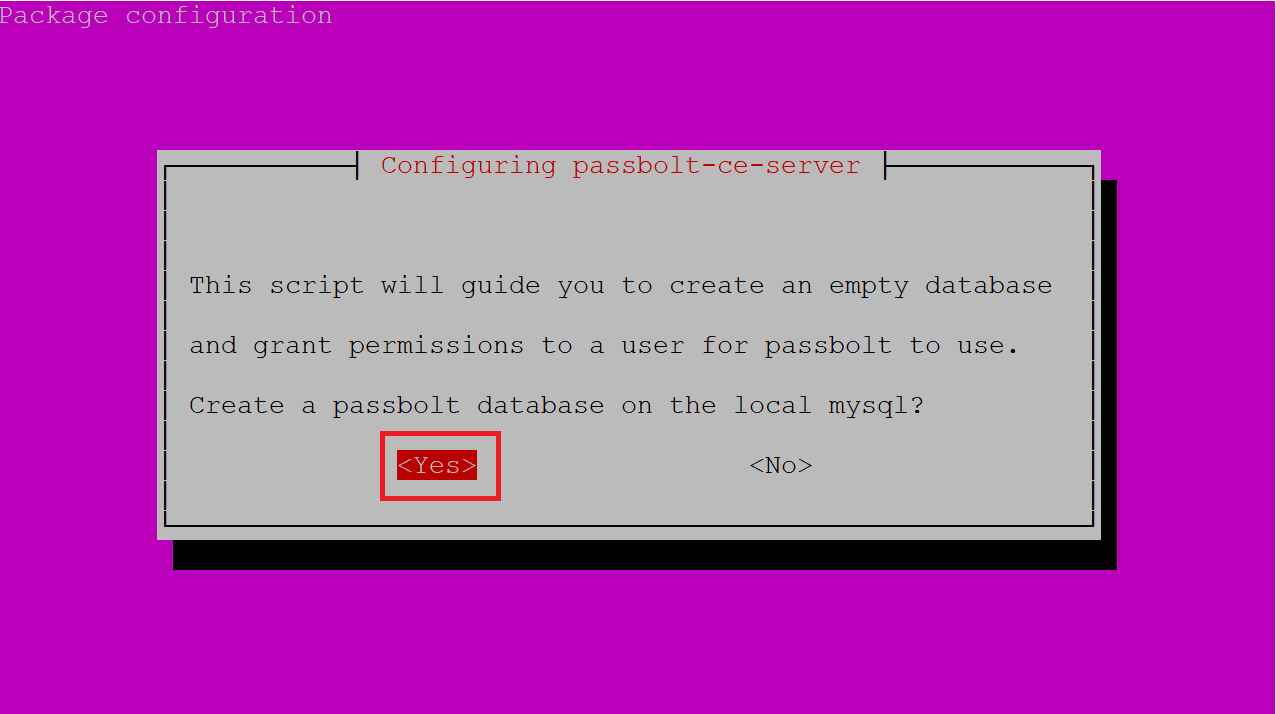The image size is (1276, 714).
Task: Click "passbolt-ce-server" in the dialog title
Action: (716, 165)
